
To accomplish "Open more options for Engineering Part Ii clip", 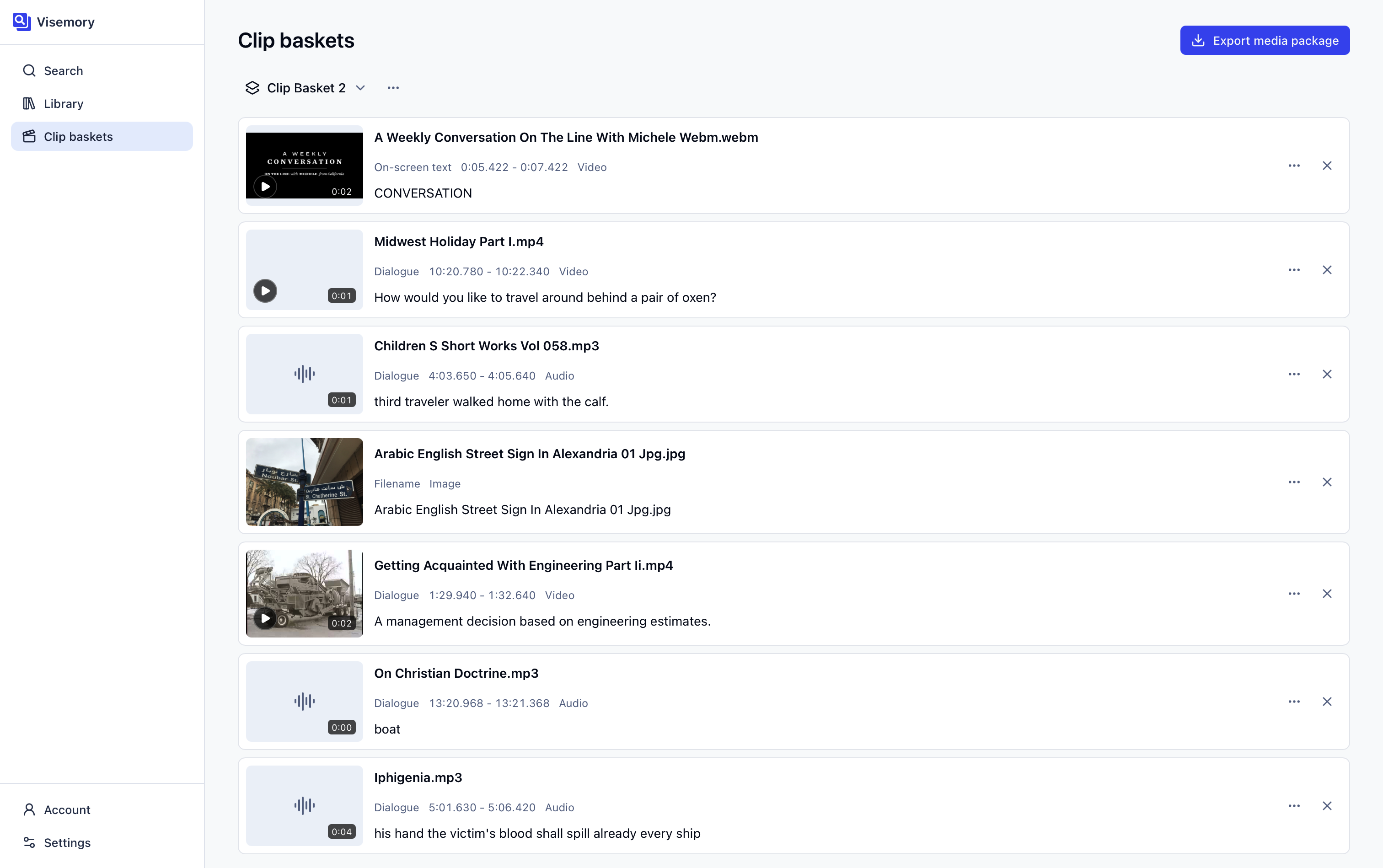I will click(x=1294, y=594).
